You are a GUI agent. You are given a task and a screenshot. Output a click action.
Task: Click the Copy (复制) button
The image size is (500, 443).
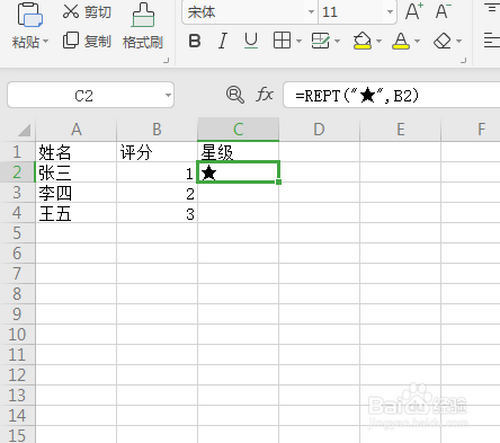pos(87,41)
